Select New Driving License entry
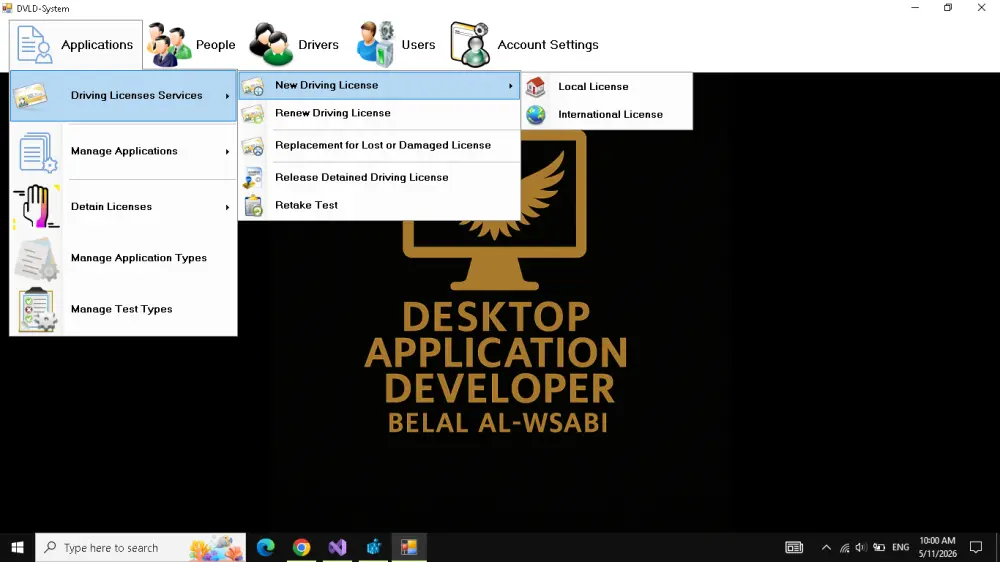 click(379, 85)
